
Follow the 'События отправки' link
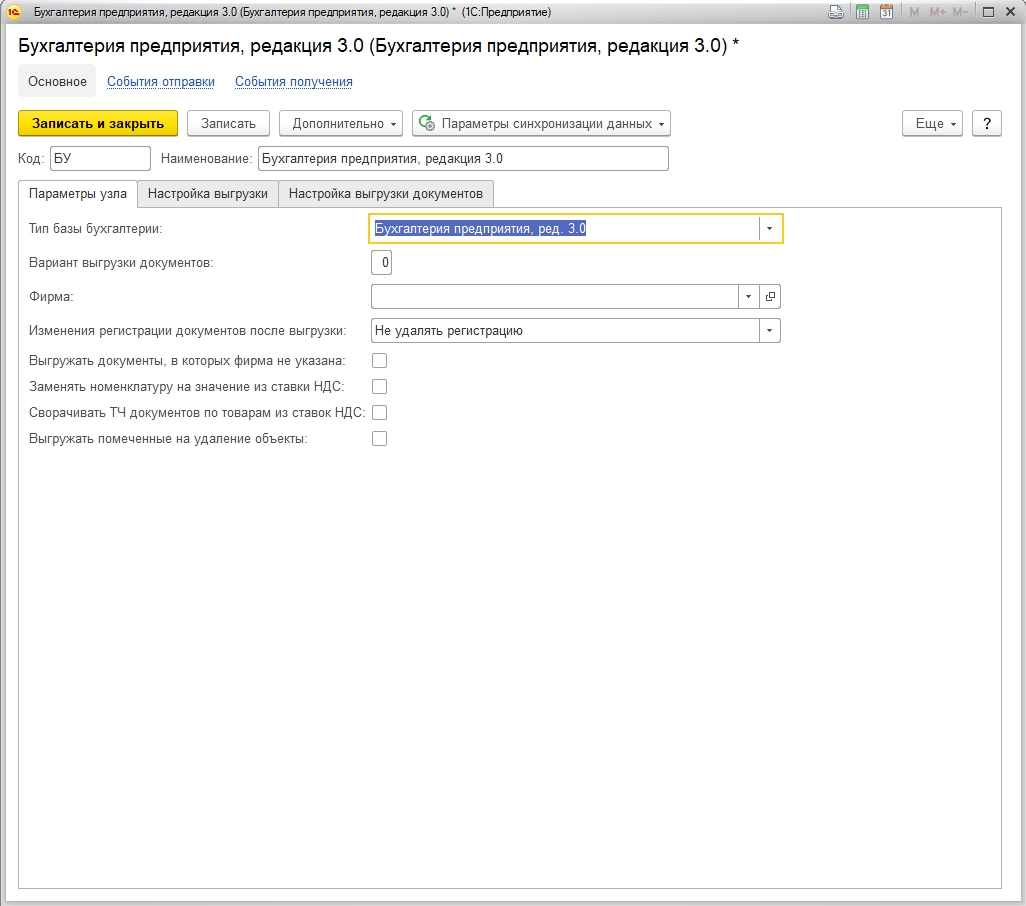(x=161, y=82)
